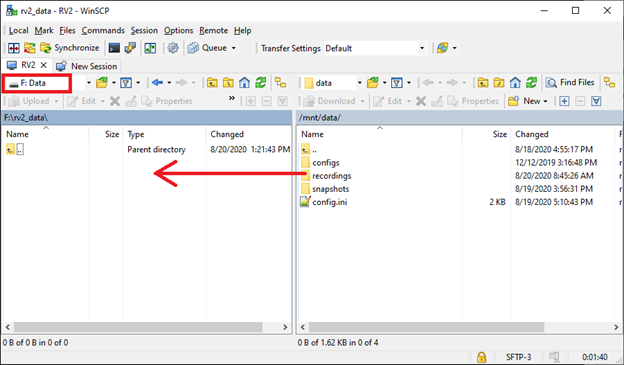624x365 pixels.
Task: Click local Select Files plus icon
Action: (251, 101)
